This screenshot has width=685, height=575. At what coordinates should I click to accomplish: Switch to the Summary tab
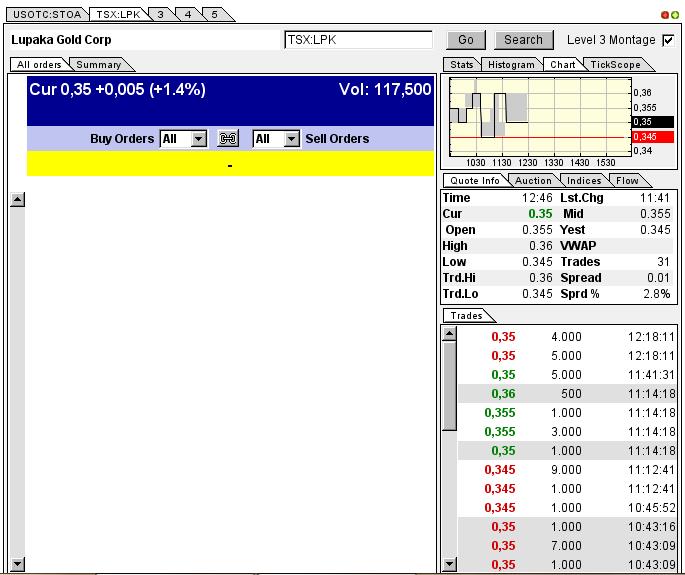98,65
